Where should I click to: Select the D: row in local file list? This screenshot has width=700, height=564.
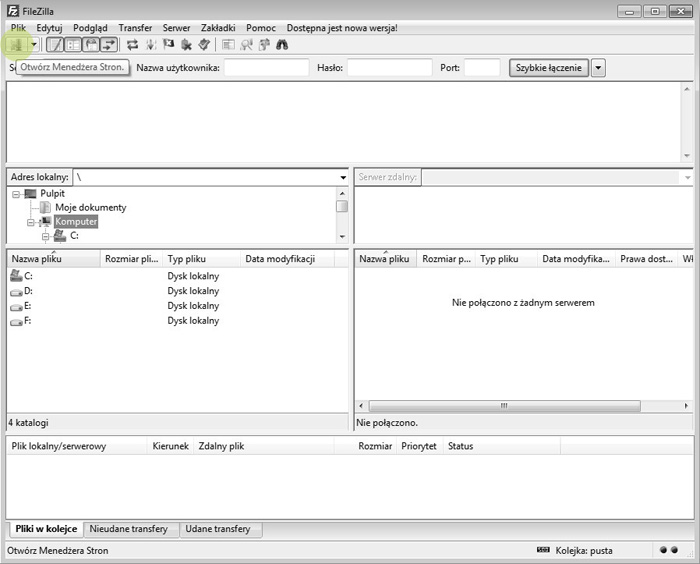click(177, 291)
